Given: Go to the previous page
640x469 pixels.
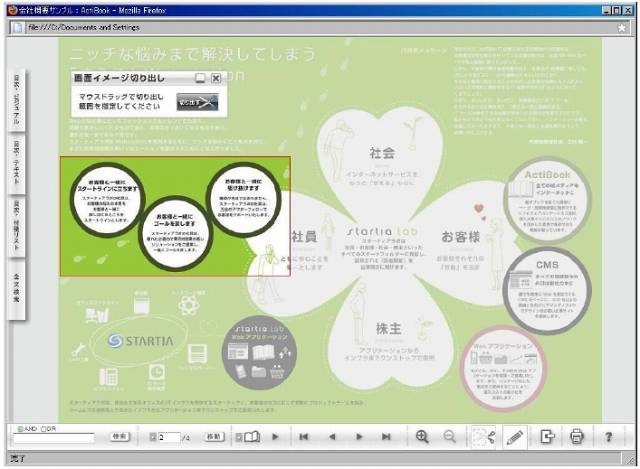Looking at the screenshot, I should click(332, 437).
